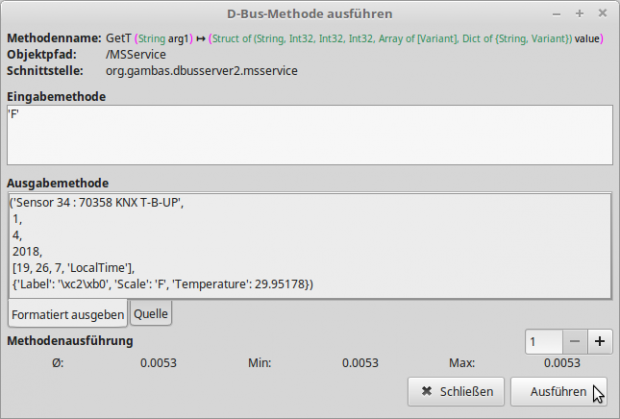The image size is (620, 419).
Task: Click the X icon on Schließen button
Action: 427,392
